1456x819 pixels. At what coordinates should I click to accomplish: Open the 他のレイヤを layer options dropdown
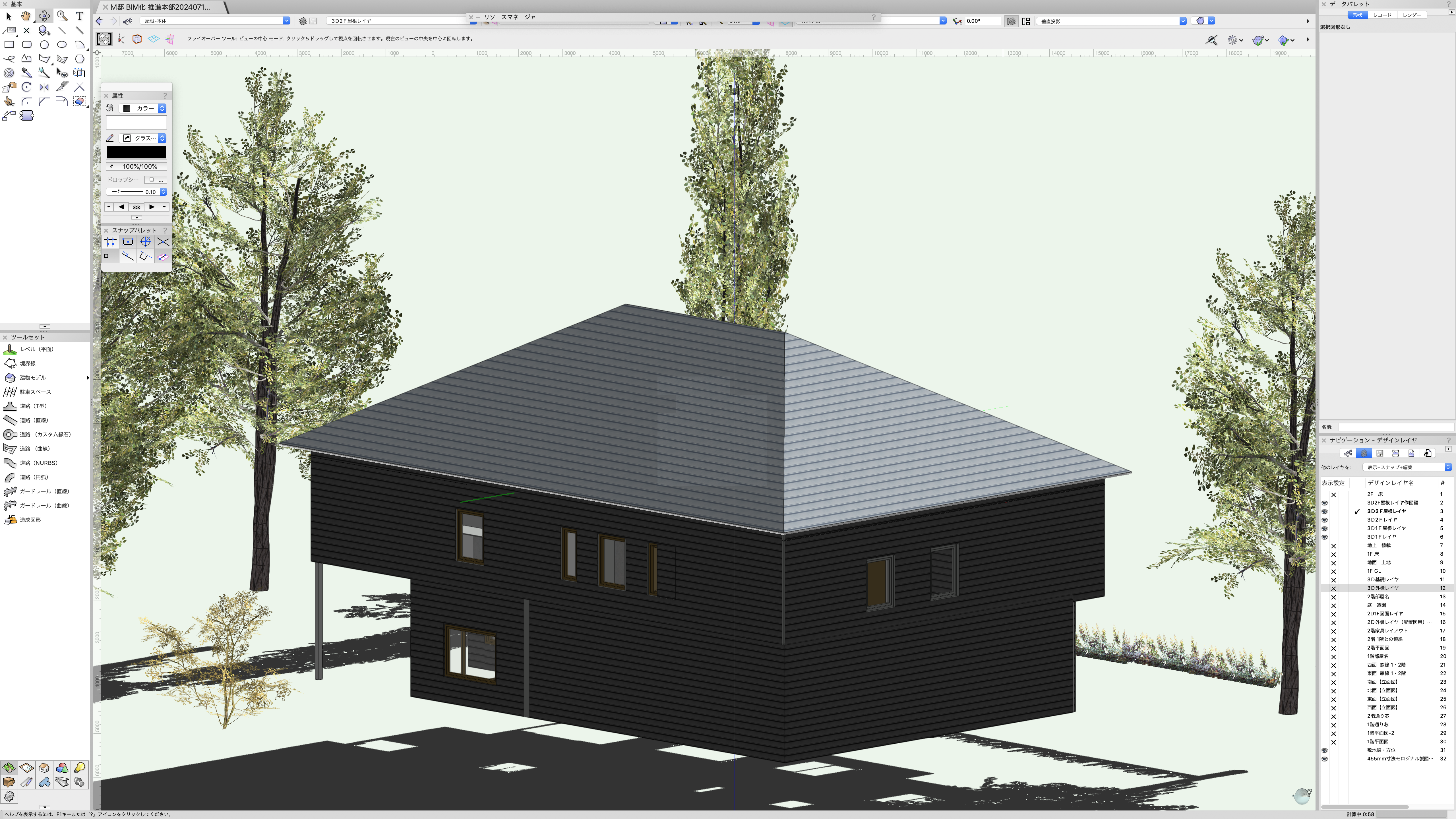(1407, 468)
